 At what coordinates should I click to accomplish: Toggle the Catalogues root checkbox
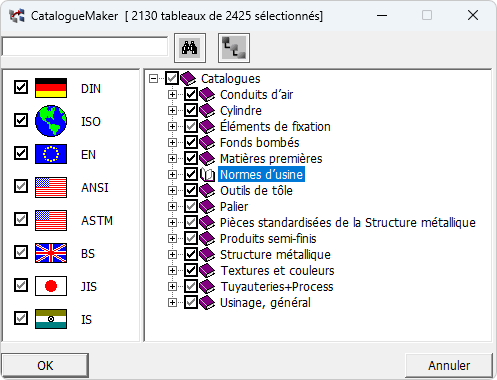[x=172, y=78]
